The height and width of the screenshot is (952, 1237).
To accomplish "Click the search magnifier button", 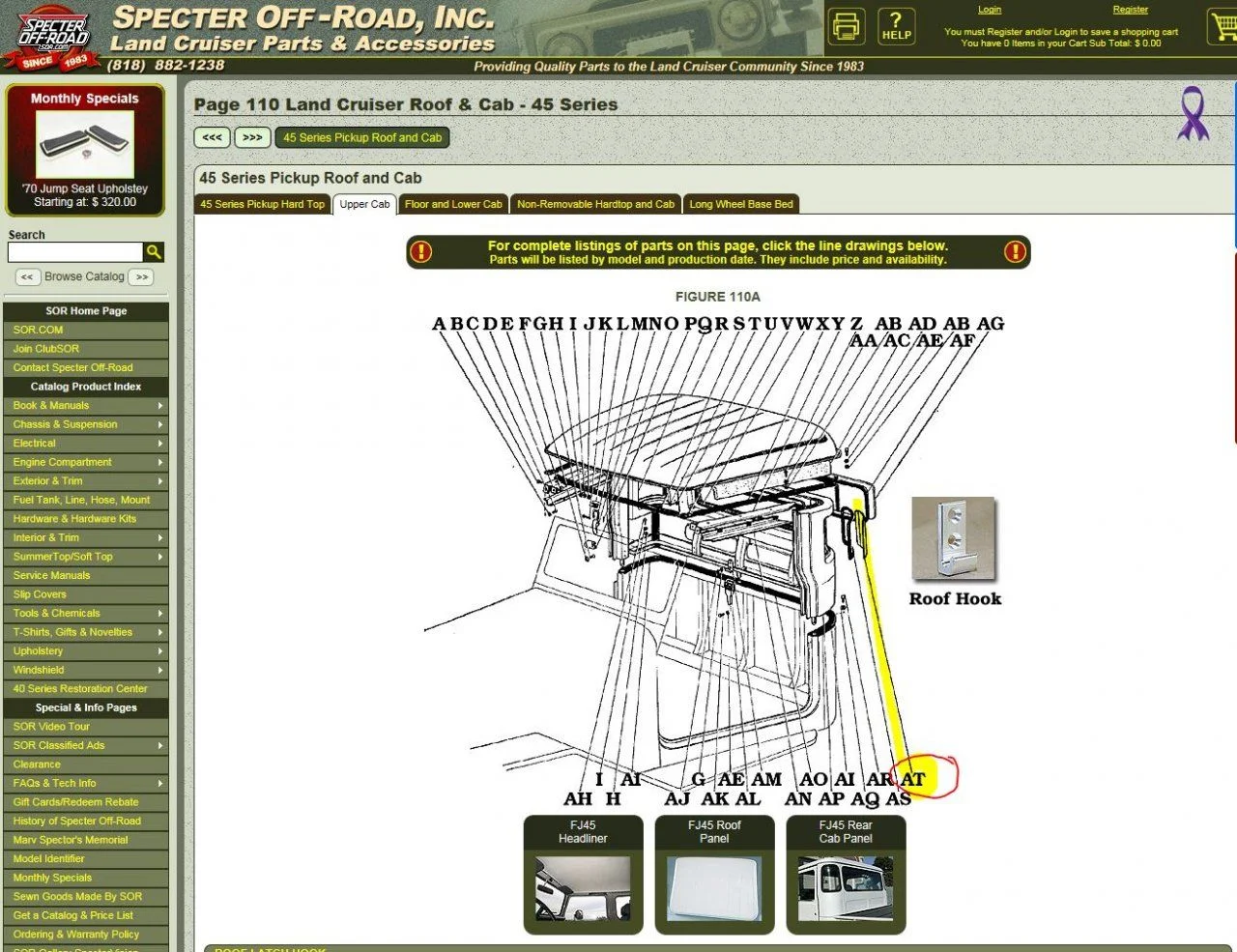I will [154, 252].
